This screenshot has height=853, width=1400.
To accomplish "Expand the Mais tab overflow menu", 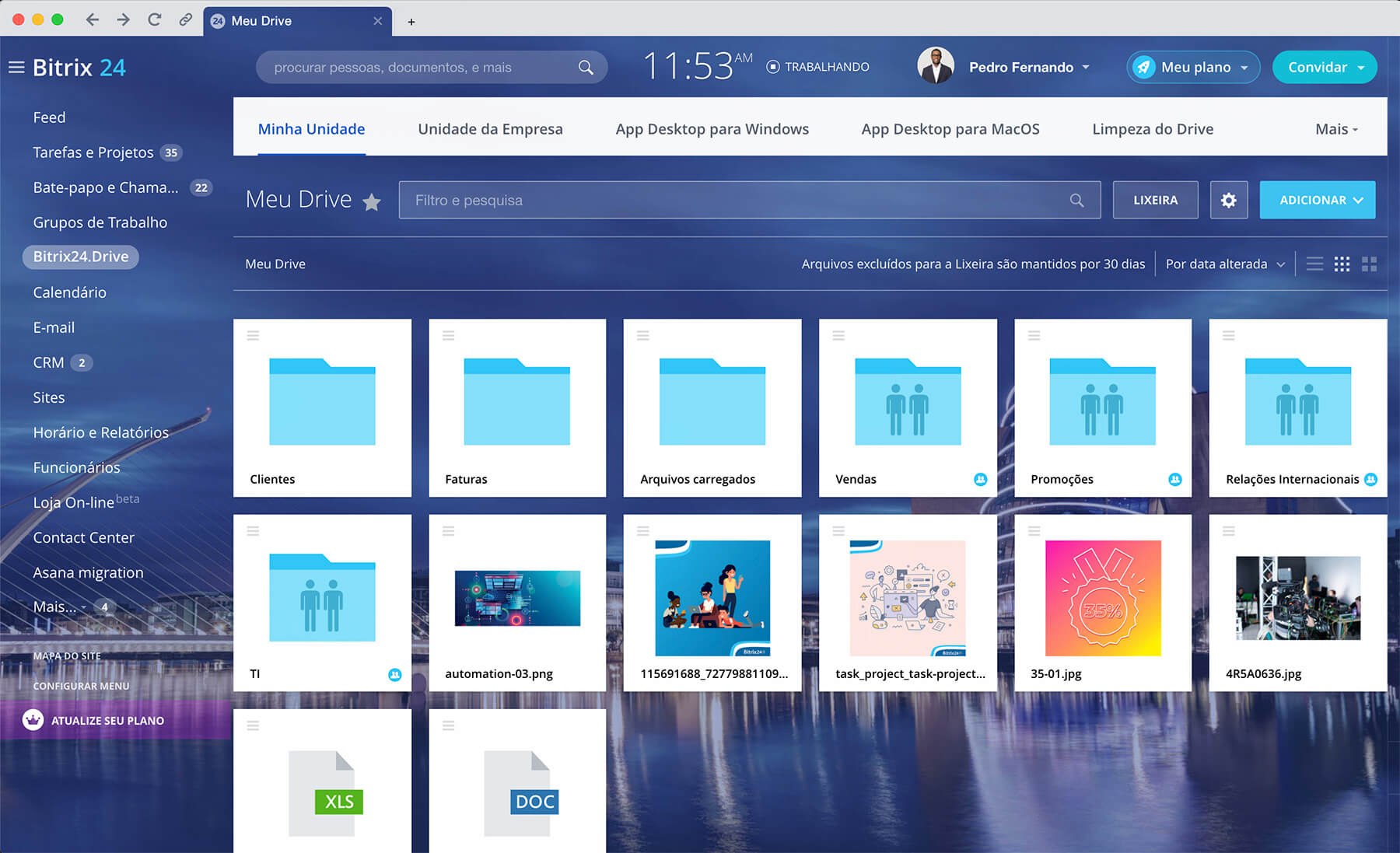I will (1335, 129).
